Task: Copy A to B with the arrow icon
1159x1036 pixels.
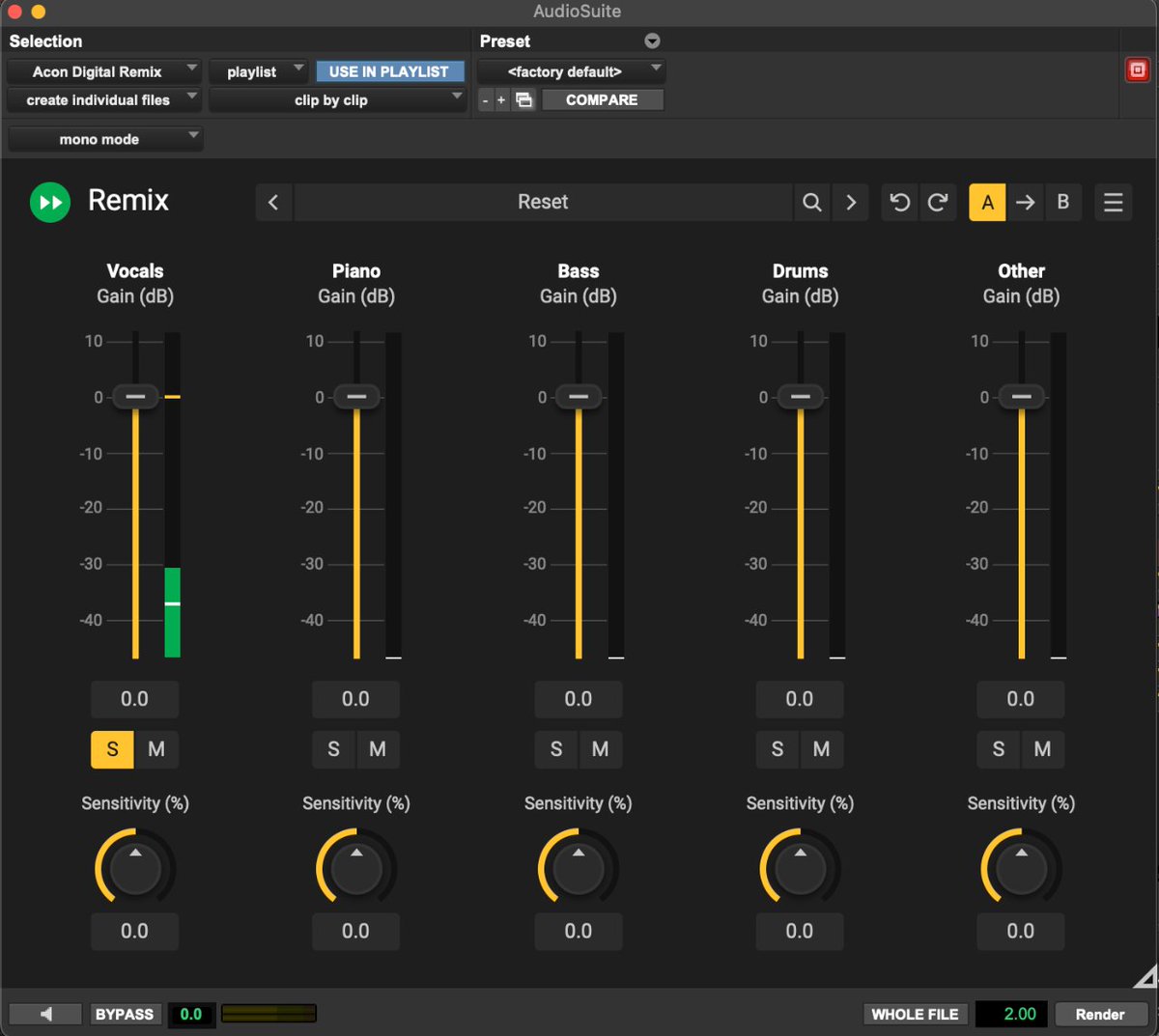Action: click(x=1026, y=202)
